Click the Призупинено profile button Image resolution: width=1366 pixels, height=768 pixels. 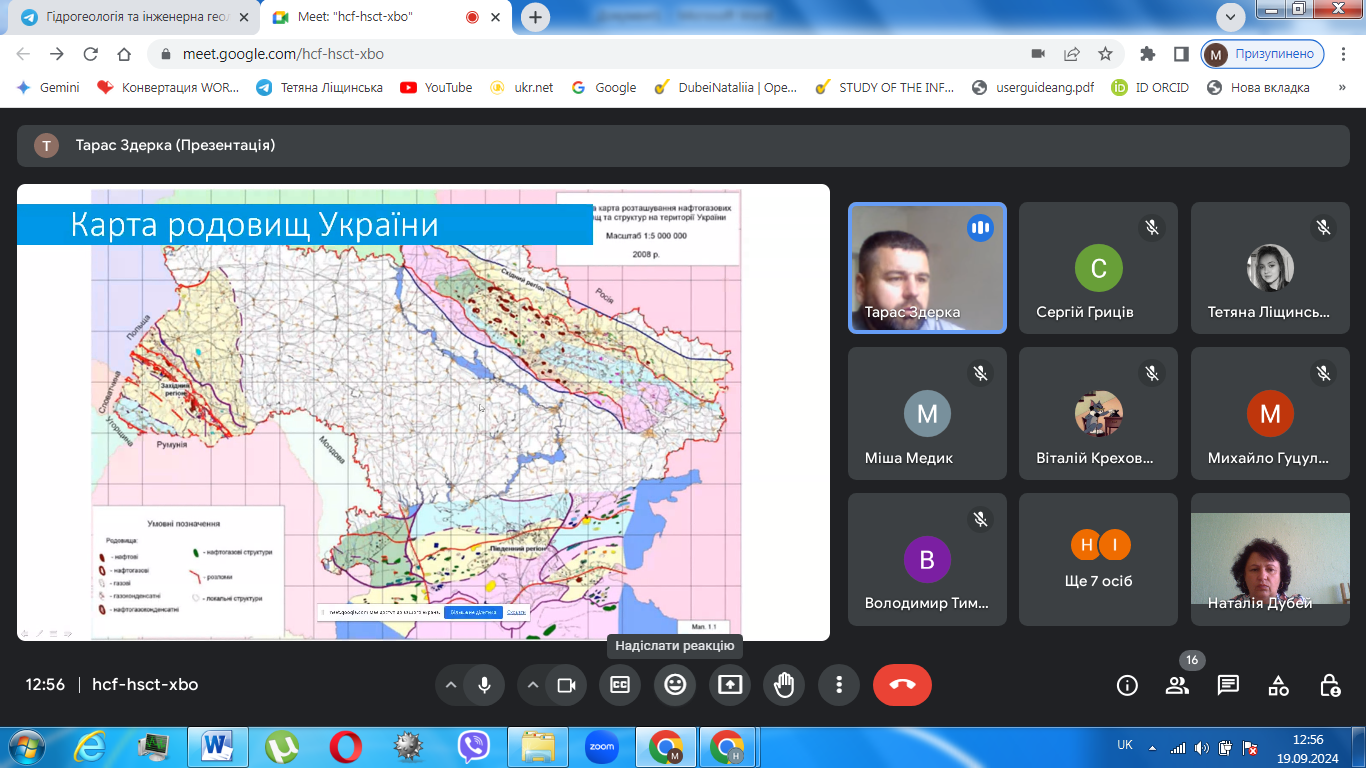(1263, 54)
